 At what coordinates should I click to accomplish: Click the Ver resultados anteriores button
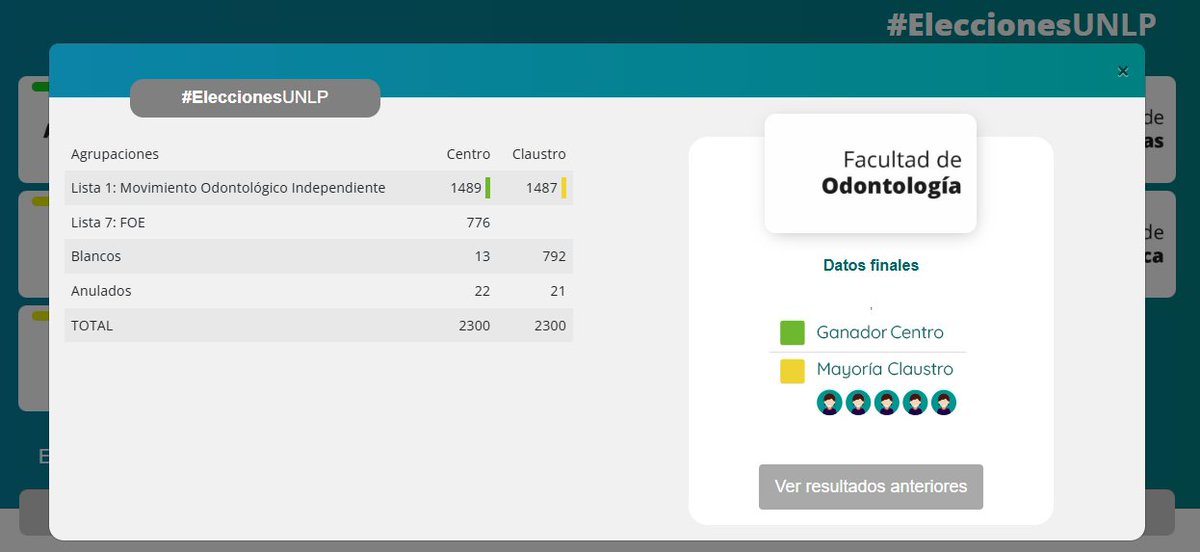pos(871,487)
